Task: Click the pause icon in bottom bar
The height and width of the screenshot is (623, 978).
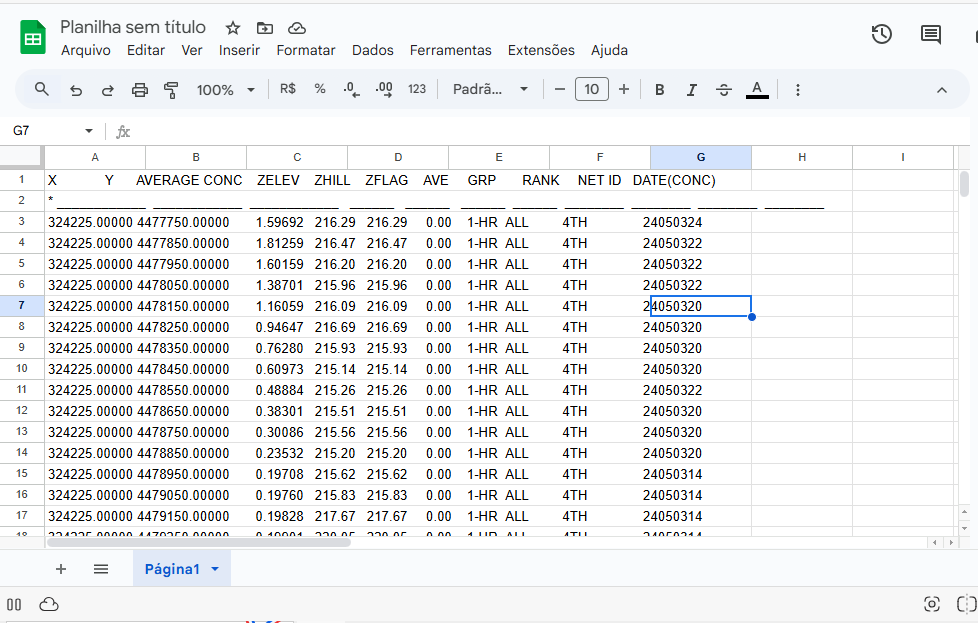Action: click(x=14, y=604)
